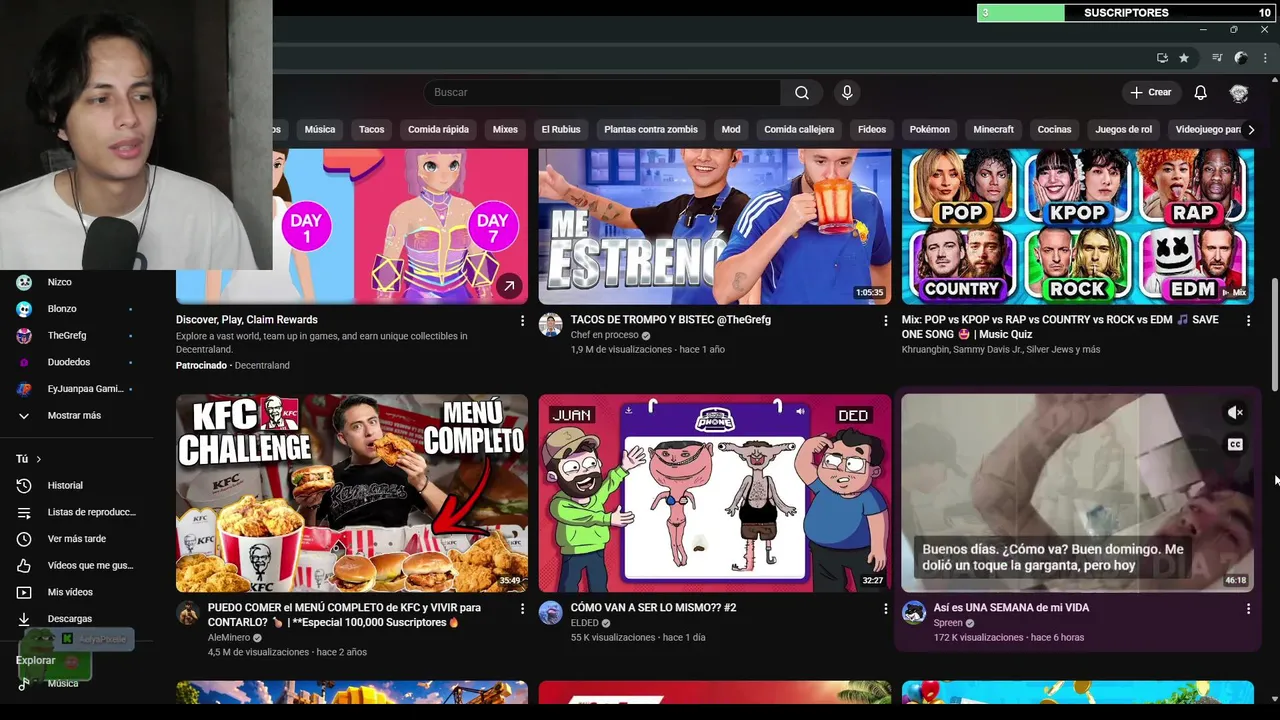
Task: Open options menu for Decentraland ad
Action: click(522, 321)
